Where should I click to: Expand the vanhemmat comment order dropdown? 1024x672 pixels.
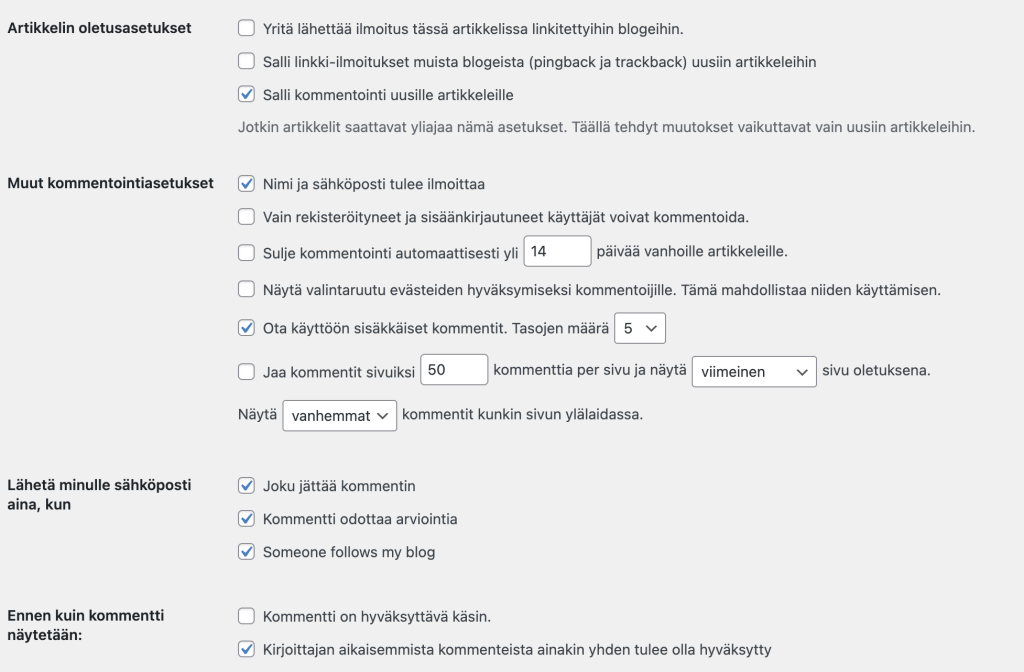339,415
